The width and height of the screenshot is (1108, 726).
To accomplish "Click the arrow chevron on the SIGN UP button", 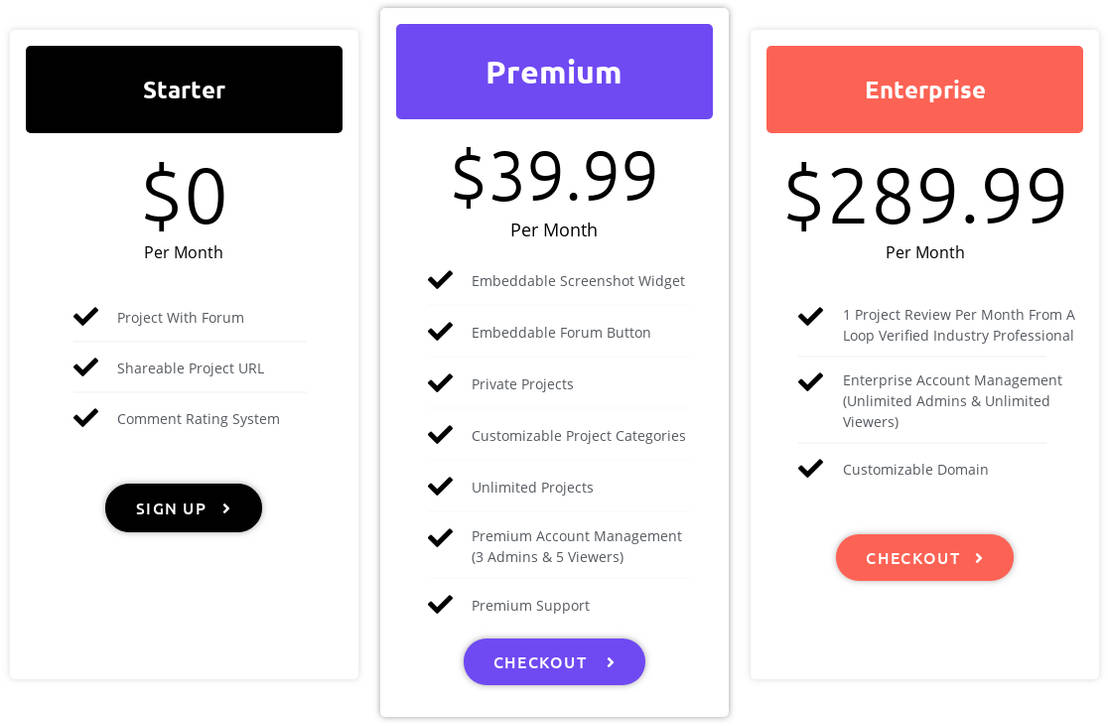I will tap(225, 508).
